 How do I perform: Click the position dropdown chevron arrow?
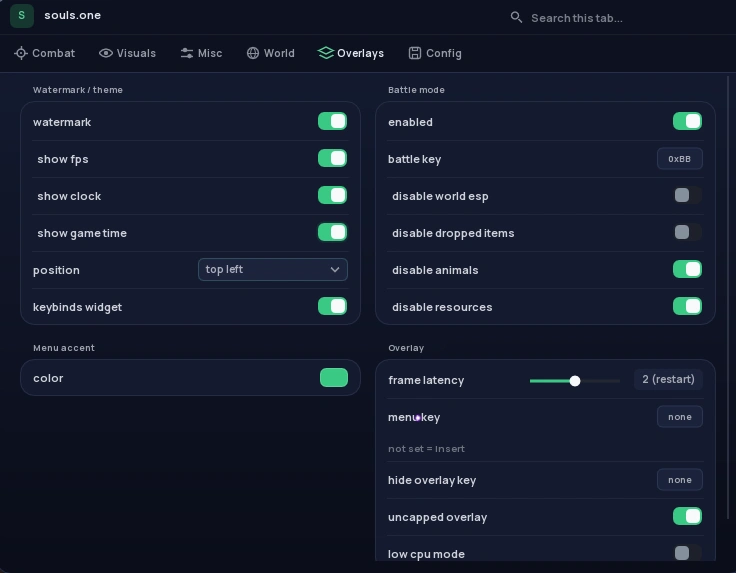[335, 269]
